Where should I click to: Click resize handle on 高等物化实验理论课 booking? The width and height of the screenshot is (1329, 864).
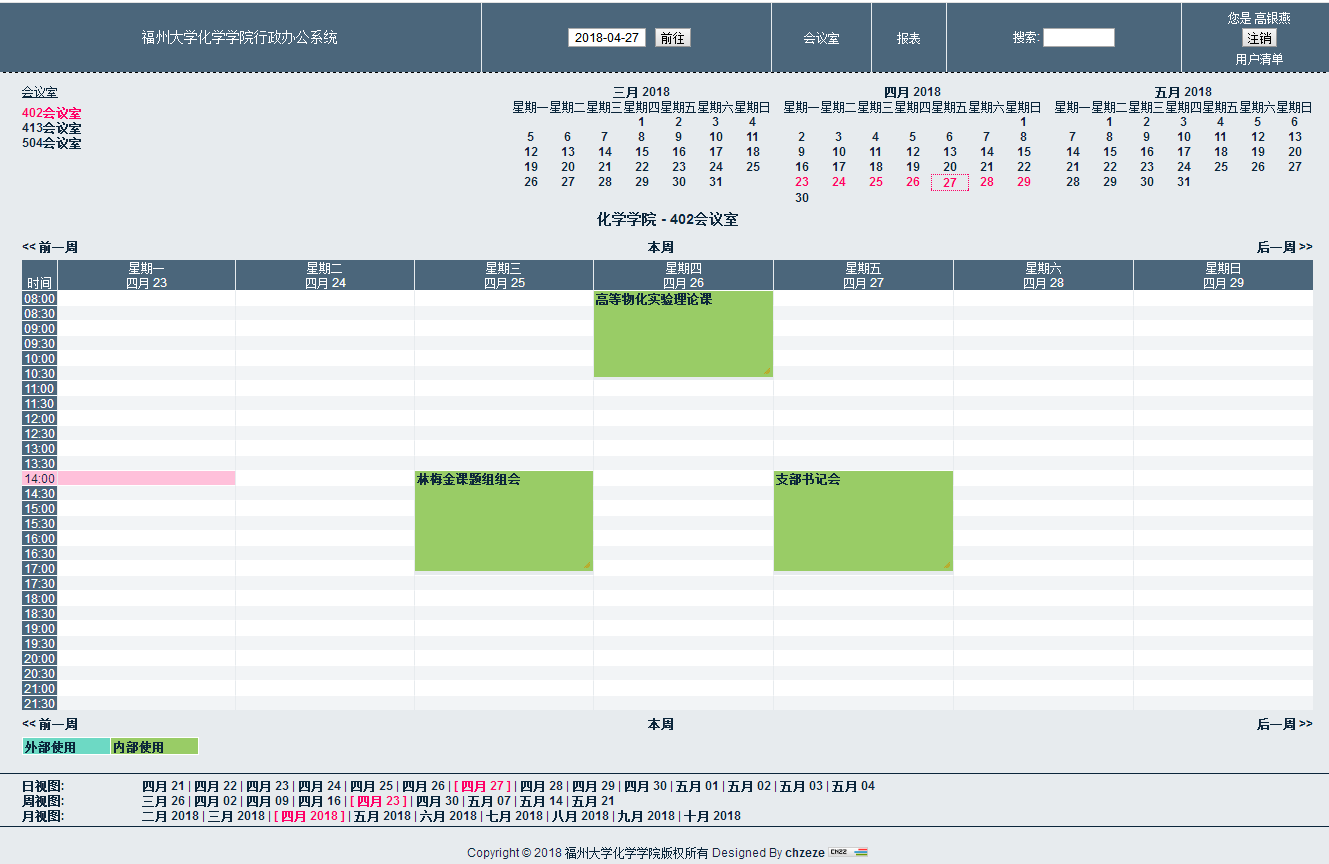point(767,371)
